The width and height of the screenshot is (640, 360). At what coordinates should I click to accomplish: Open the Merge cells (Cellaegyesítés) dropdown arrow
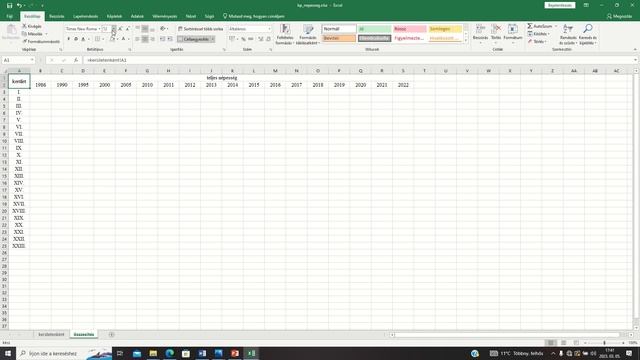tap(213, 39)
